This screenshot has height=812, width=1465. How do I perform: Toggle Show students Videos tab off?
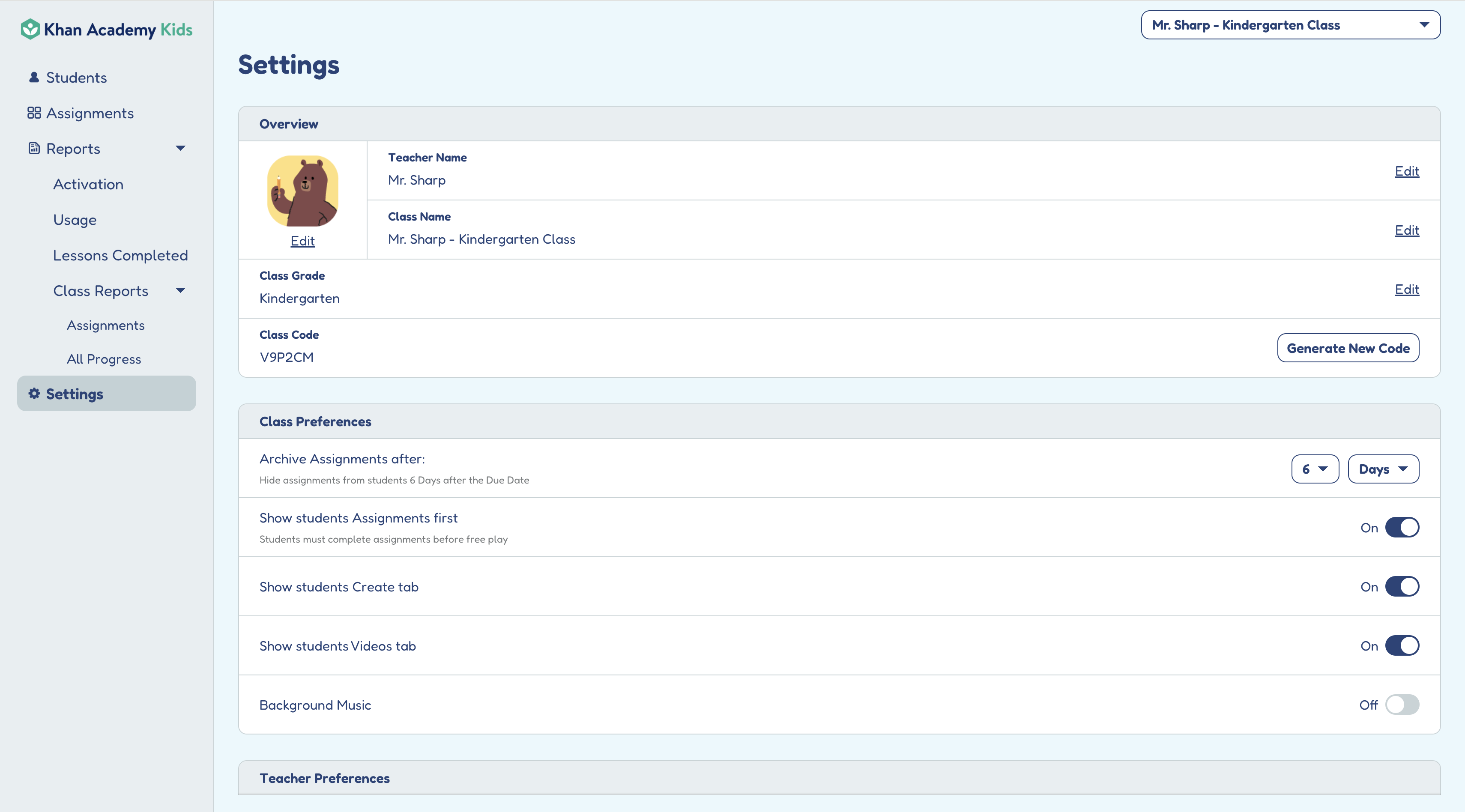[1403, 645]
